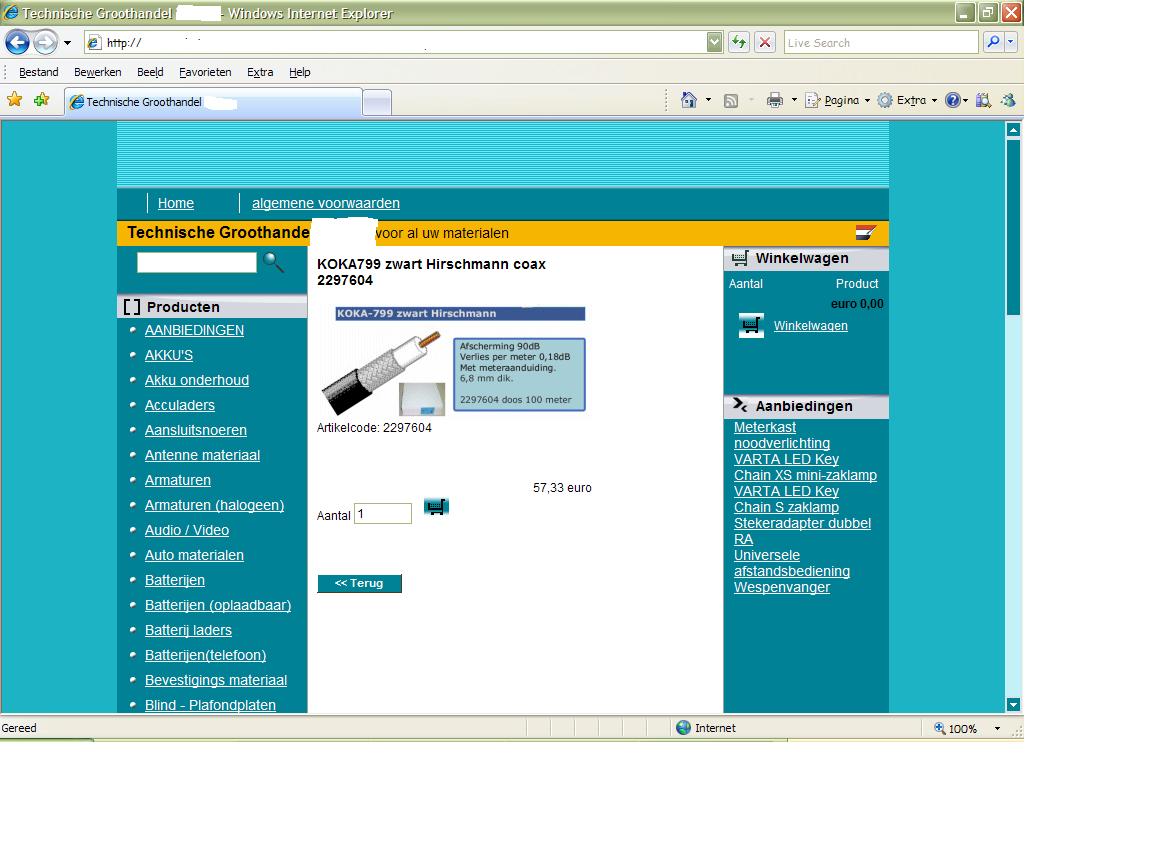Click the RSS feeds icon

730,101
